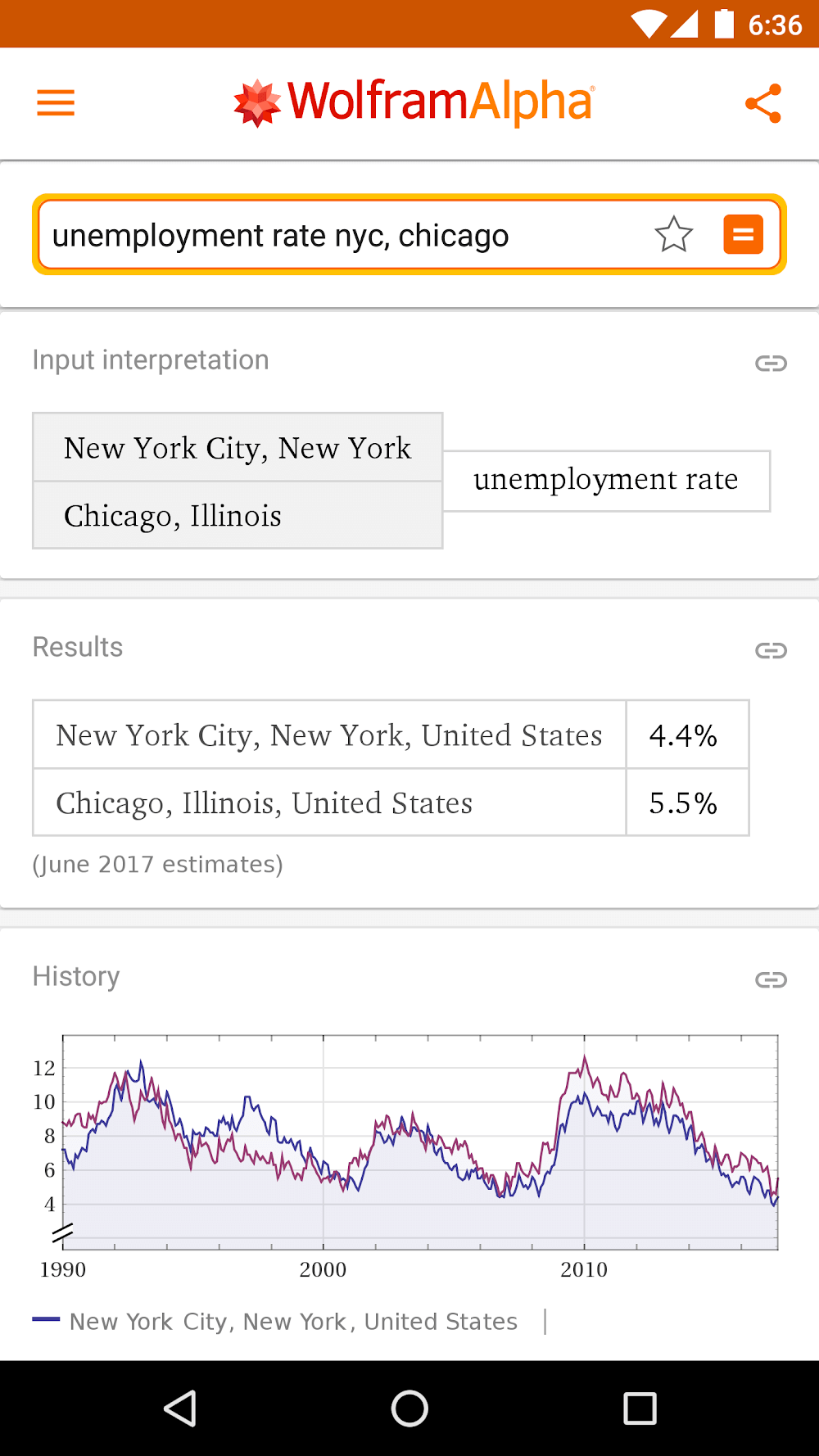Tap the unemployment rate interpretation box

point(606,481)
